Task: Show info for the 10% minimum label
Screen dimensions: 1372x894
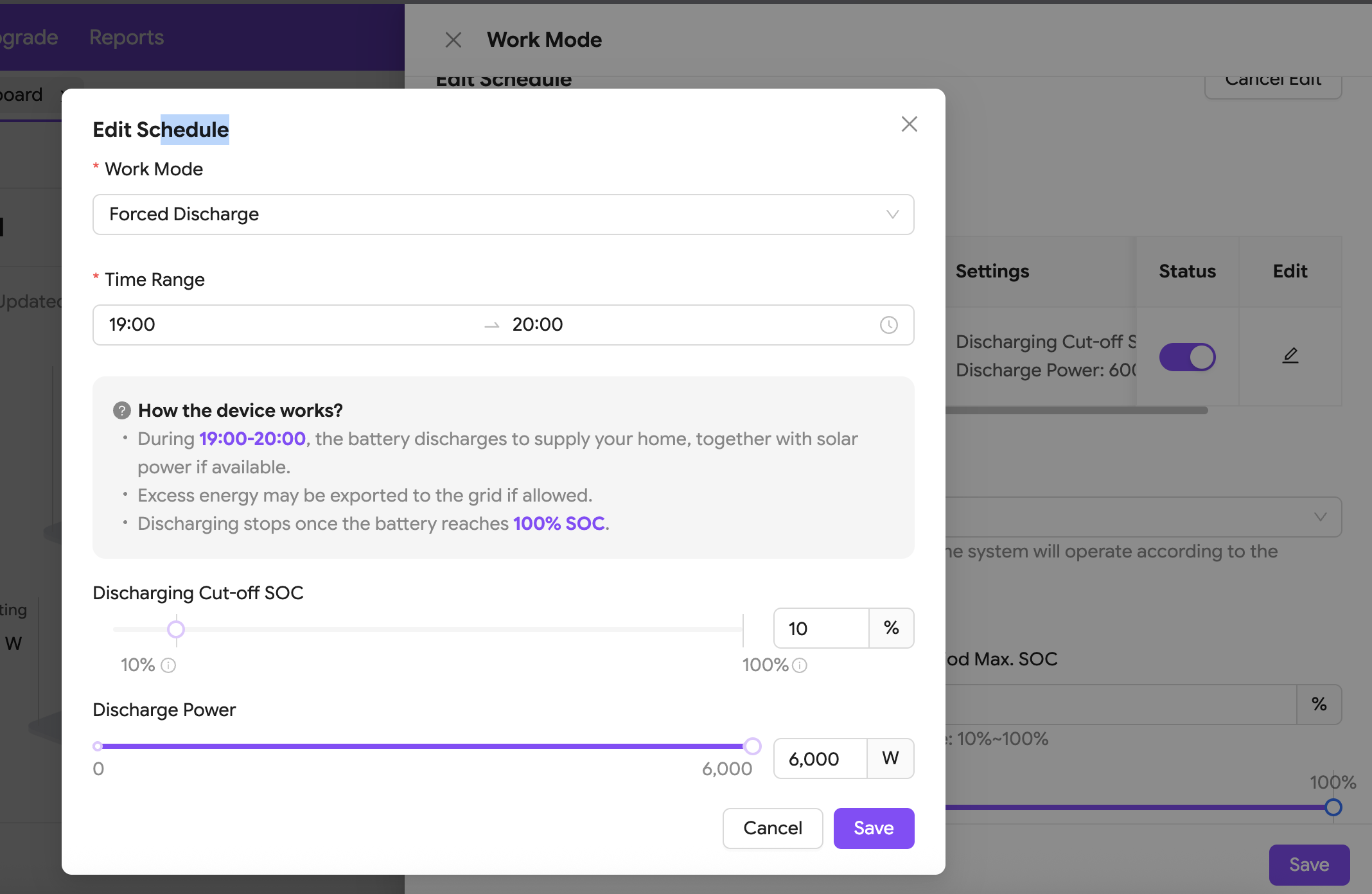Action: click(x=168, y=665)
